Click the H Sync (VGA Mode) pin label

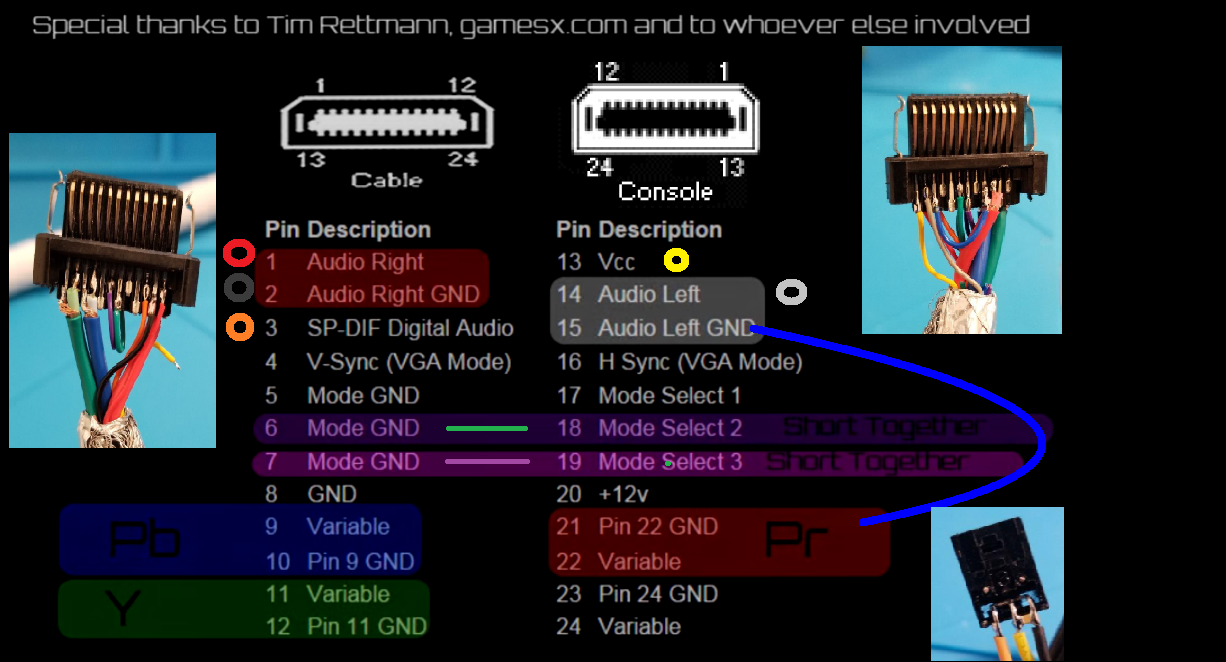tap(699, 362)
